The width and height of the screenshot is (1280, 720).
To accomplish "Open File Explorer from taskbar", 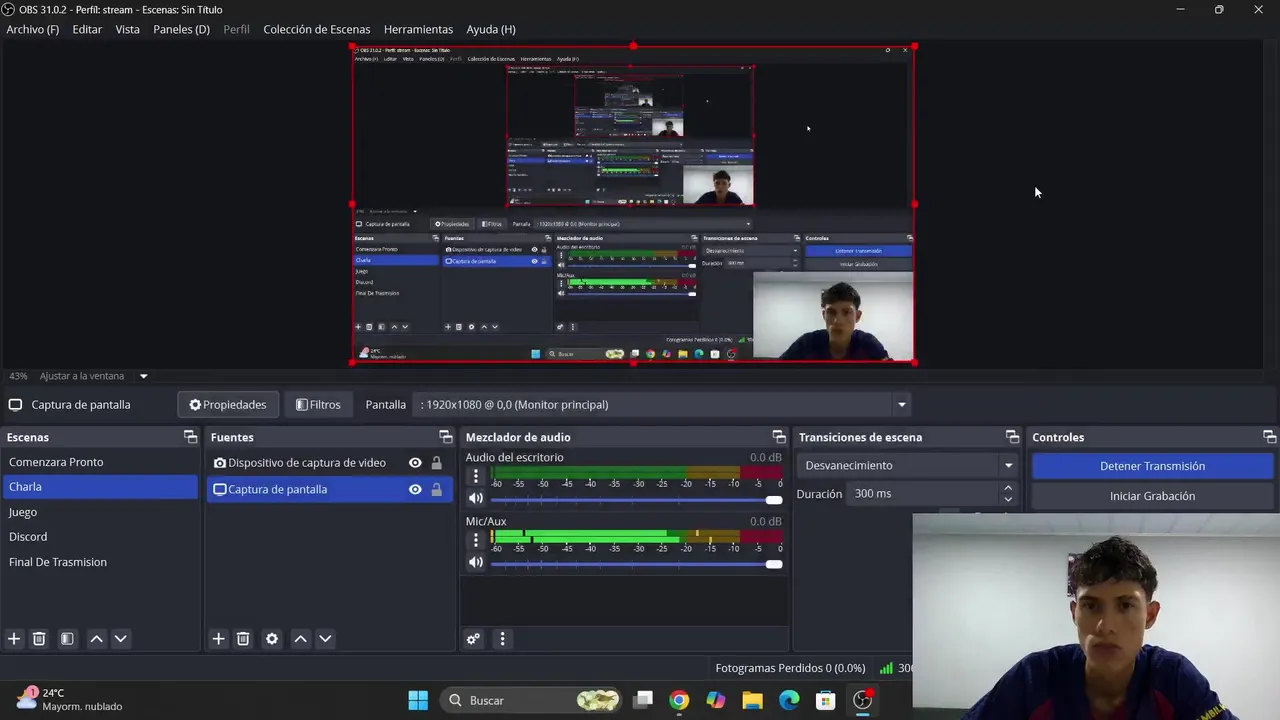I will coord(752,700).
